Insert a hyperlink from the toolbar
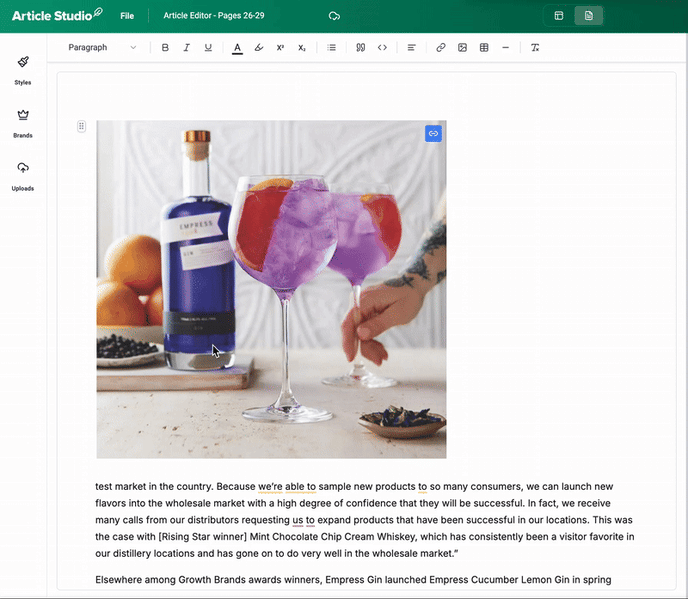Image resolution: width=688 pixels, height=599 pixels. 440,48
